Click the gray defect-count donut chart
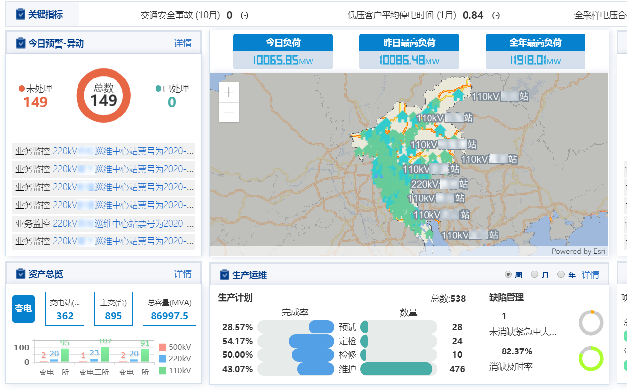The width and height of the screenshot is (627, 390). coord(591,322)
